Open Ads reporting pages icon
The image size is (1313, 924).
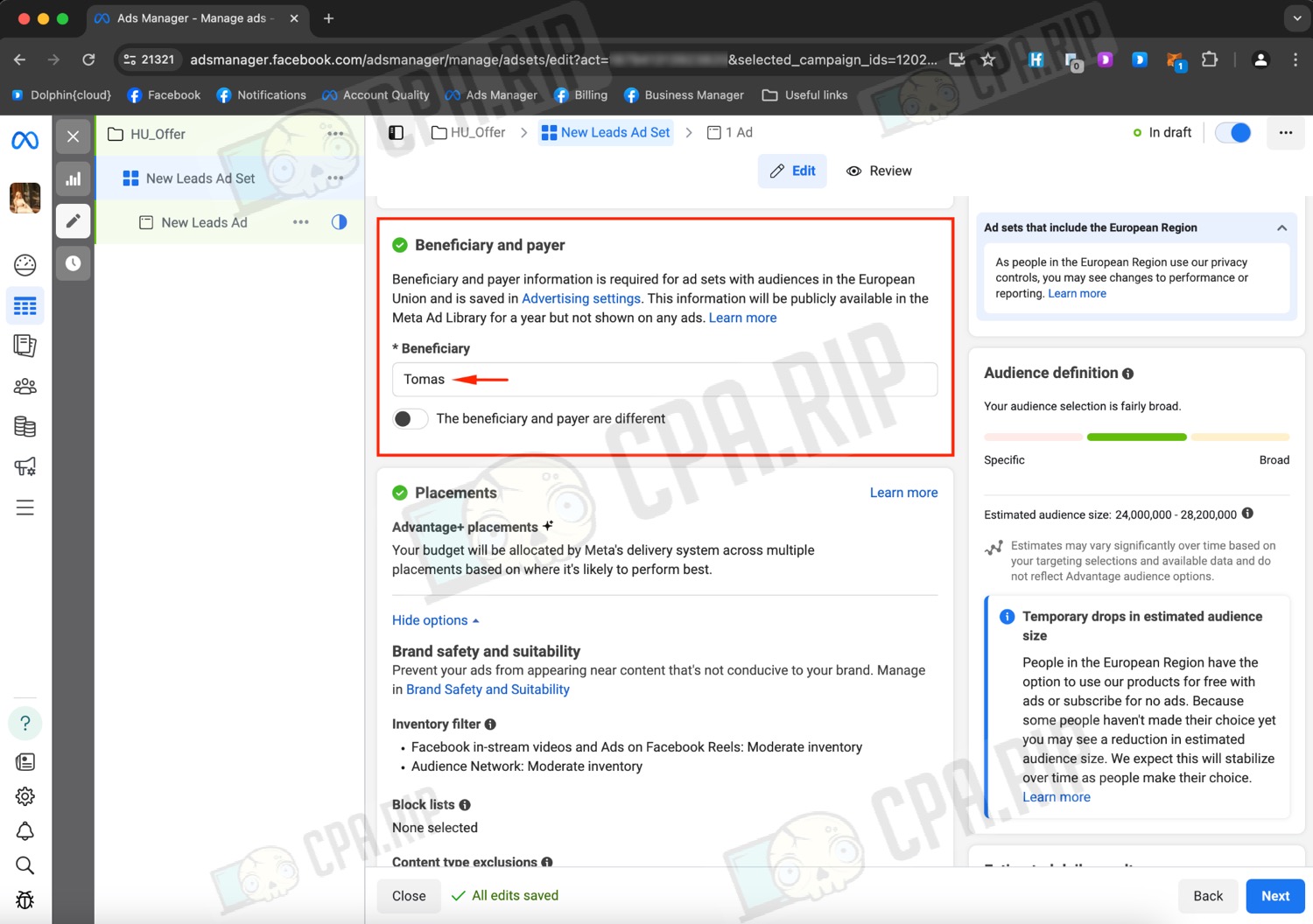(25, 346)
